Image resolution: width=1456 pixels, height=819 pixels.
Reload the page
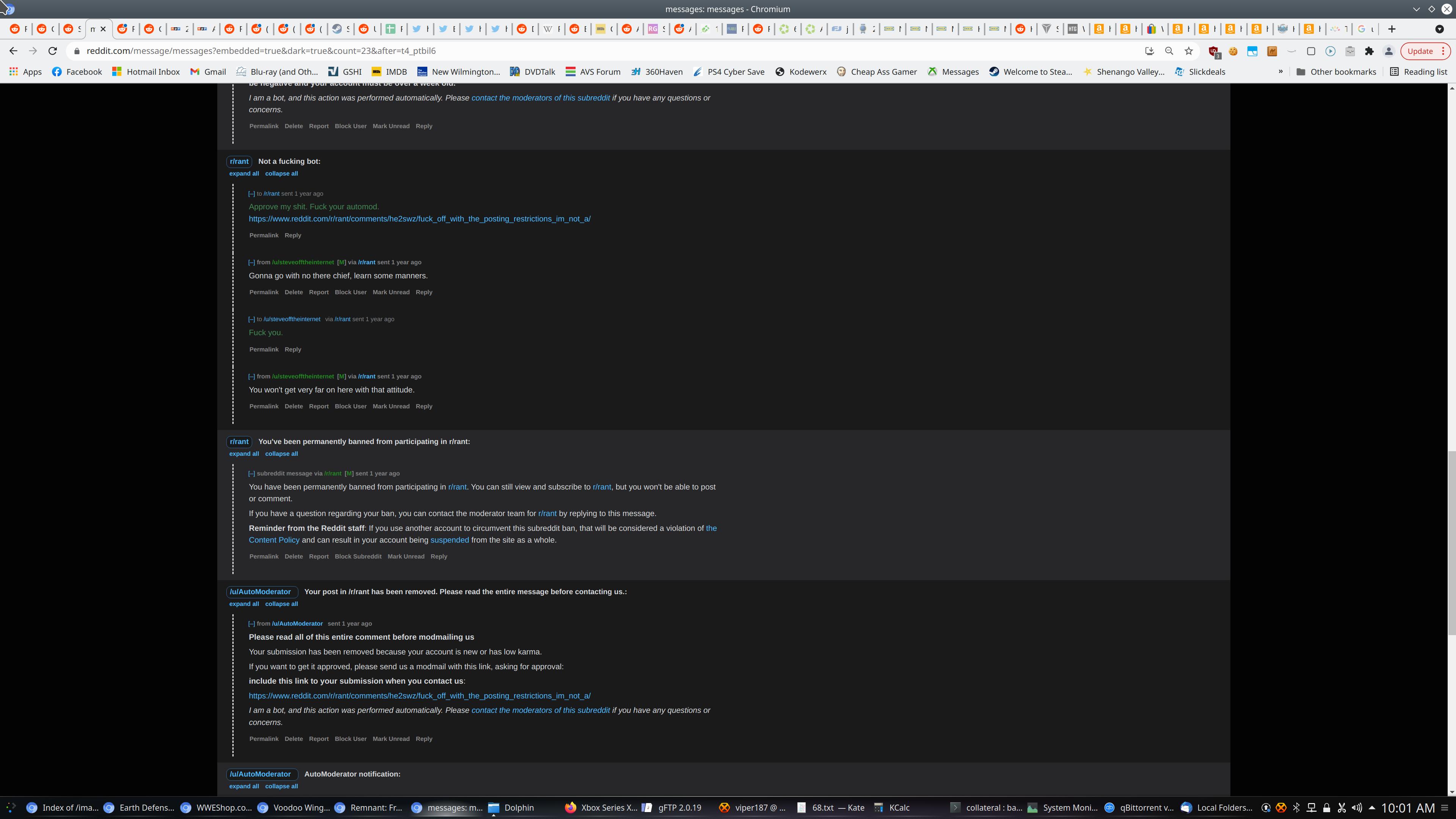click(x=53, y=52)
